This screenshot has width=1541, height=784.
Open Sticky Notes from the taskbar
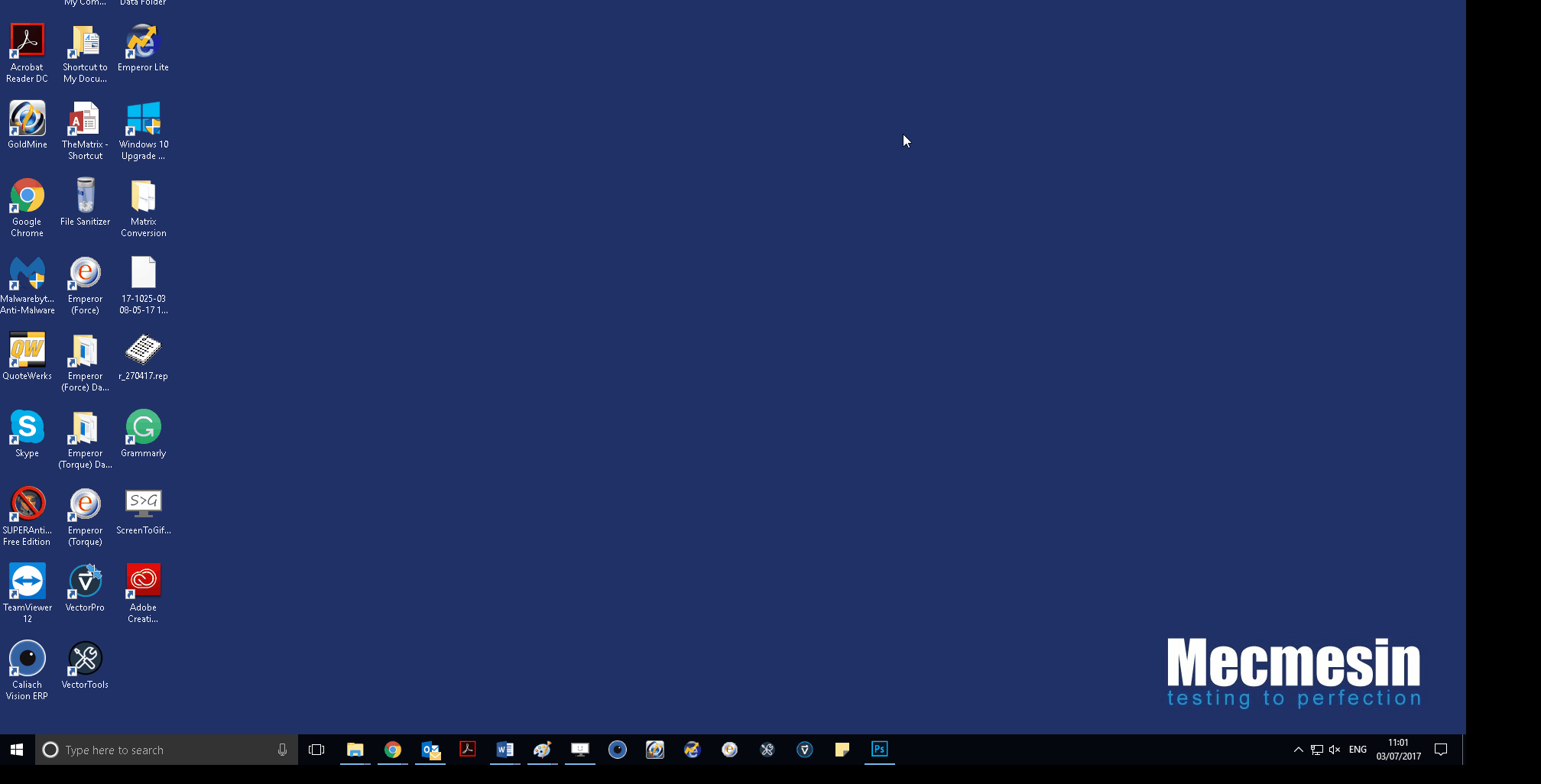[x=842, y=750]
